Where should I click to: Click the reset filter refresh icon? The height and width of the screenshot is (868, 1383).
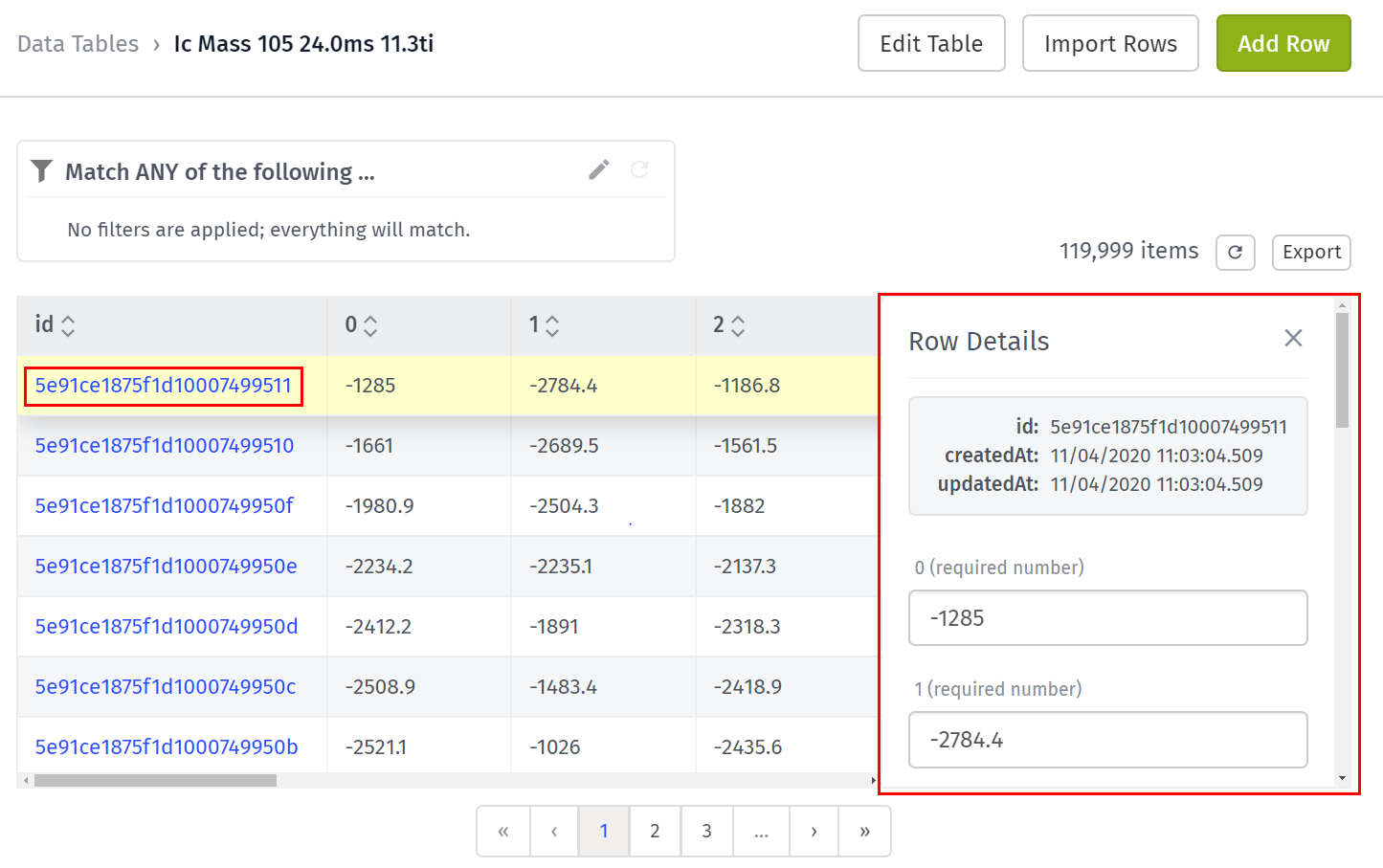tap(639, 169)
